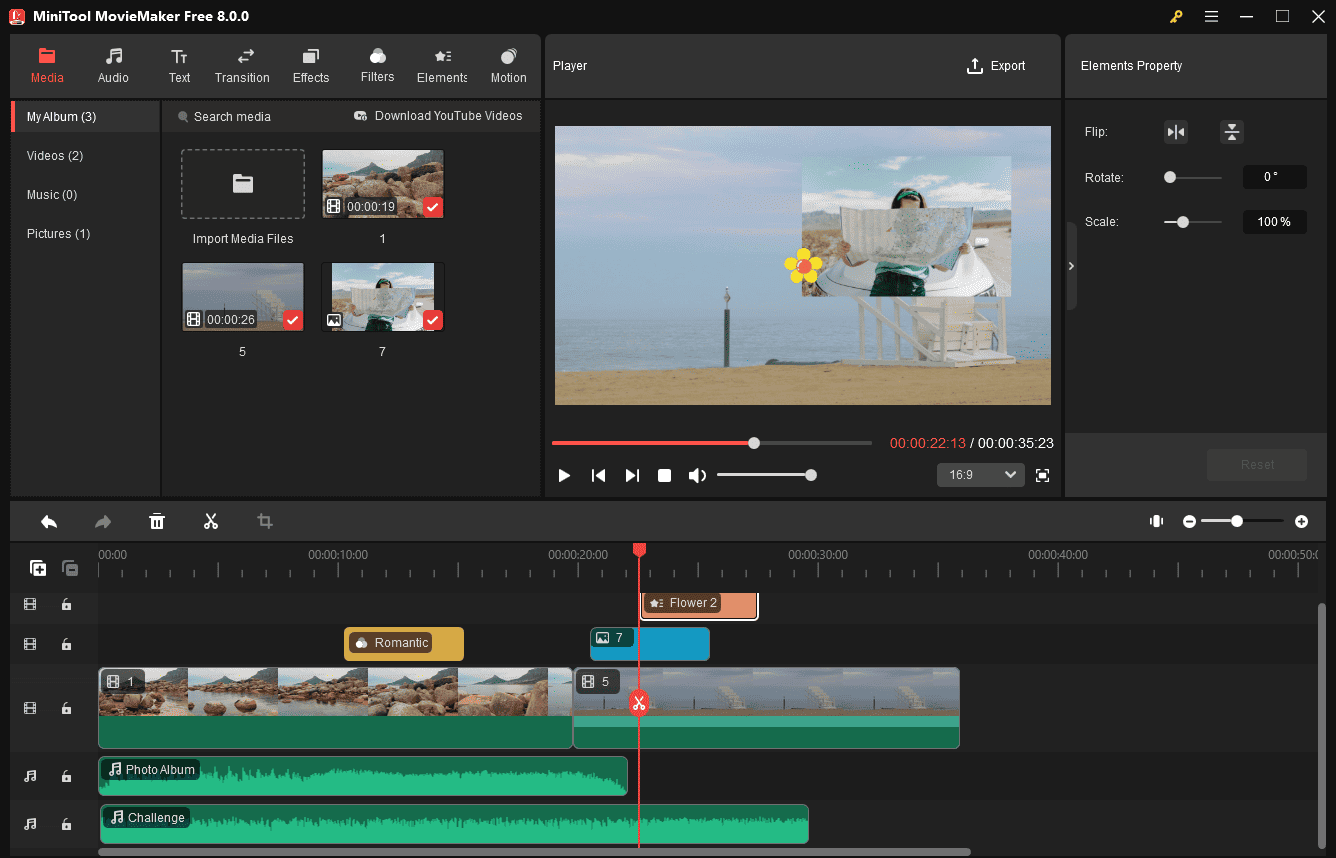Undo the last action

(x=49, y=521)
